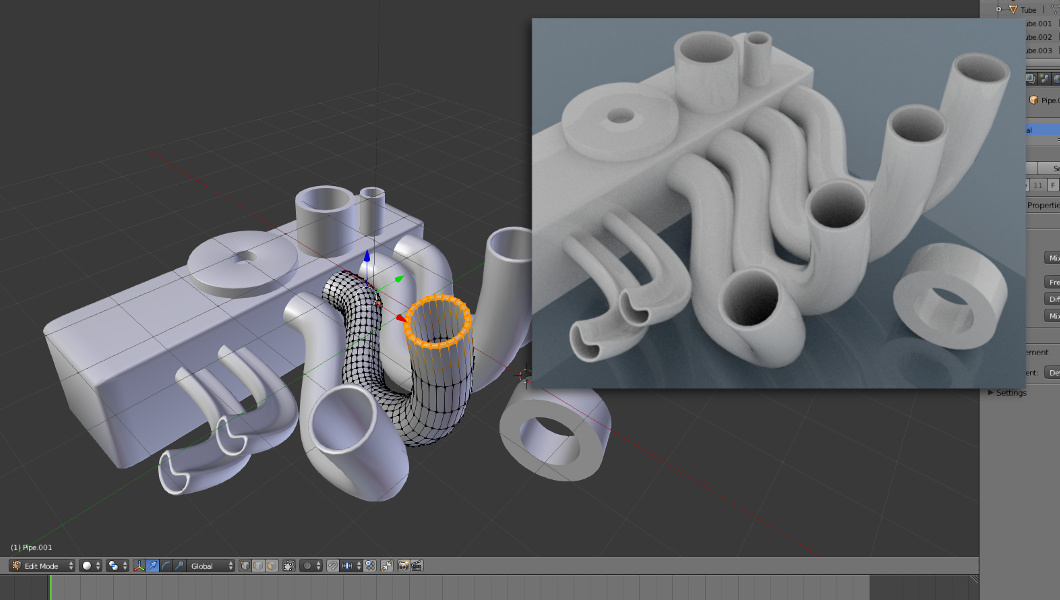Viewport: 1060px width, 600px height.
Task: Open the Edit Mode selector dropdown
Action: pos(42,566)
